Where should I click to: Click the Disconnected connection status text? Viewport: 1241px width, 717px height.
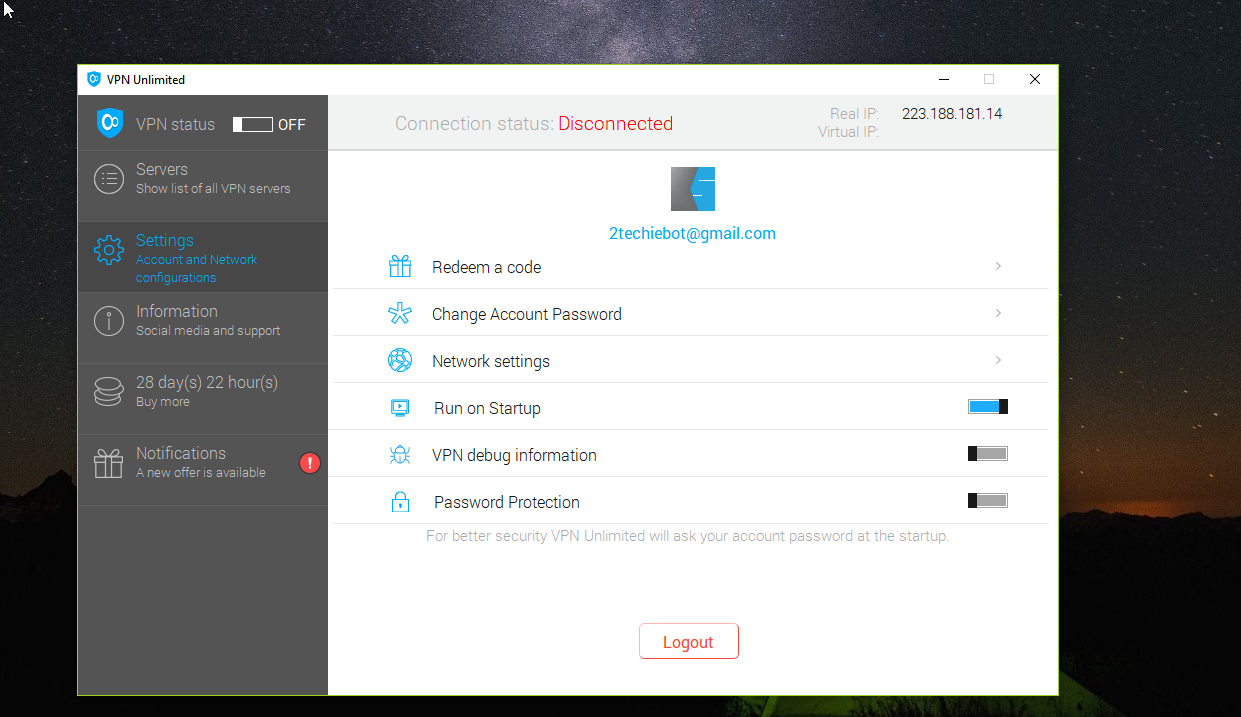coord(616,124)
